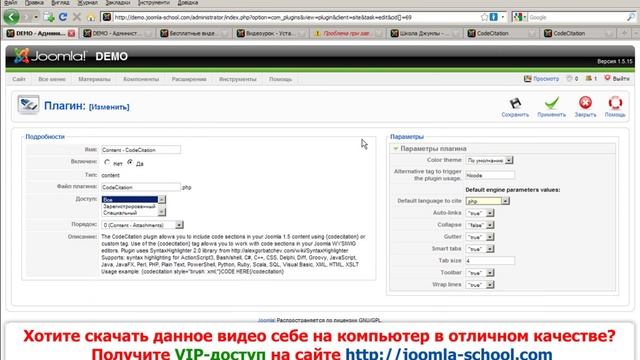Image resolution: width=640 pixels, height=360 pixels.
Task: Click the green new-tab plus icon
Action: pyautogui.click(x=49, y=17)
